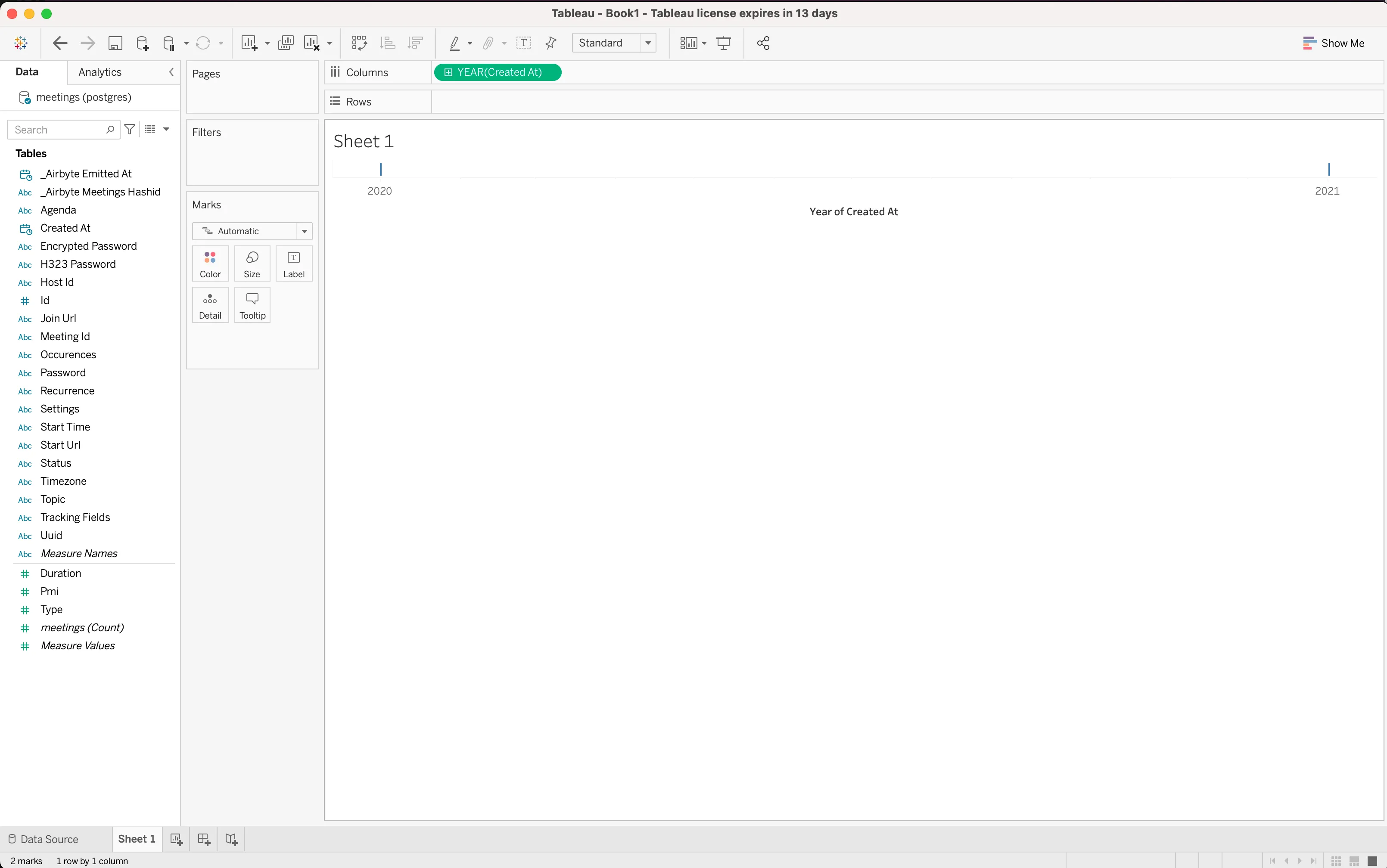
Task: Click the Save toolbar icon
Action: pos(115,43)
